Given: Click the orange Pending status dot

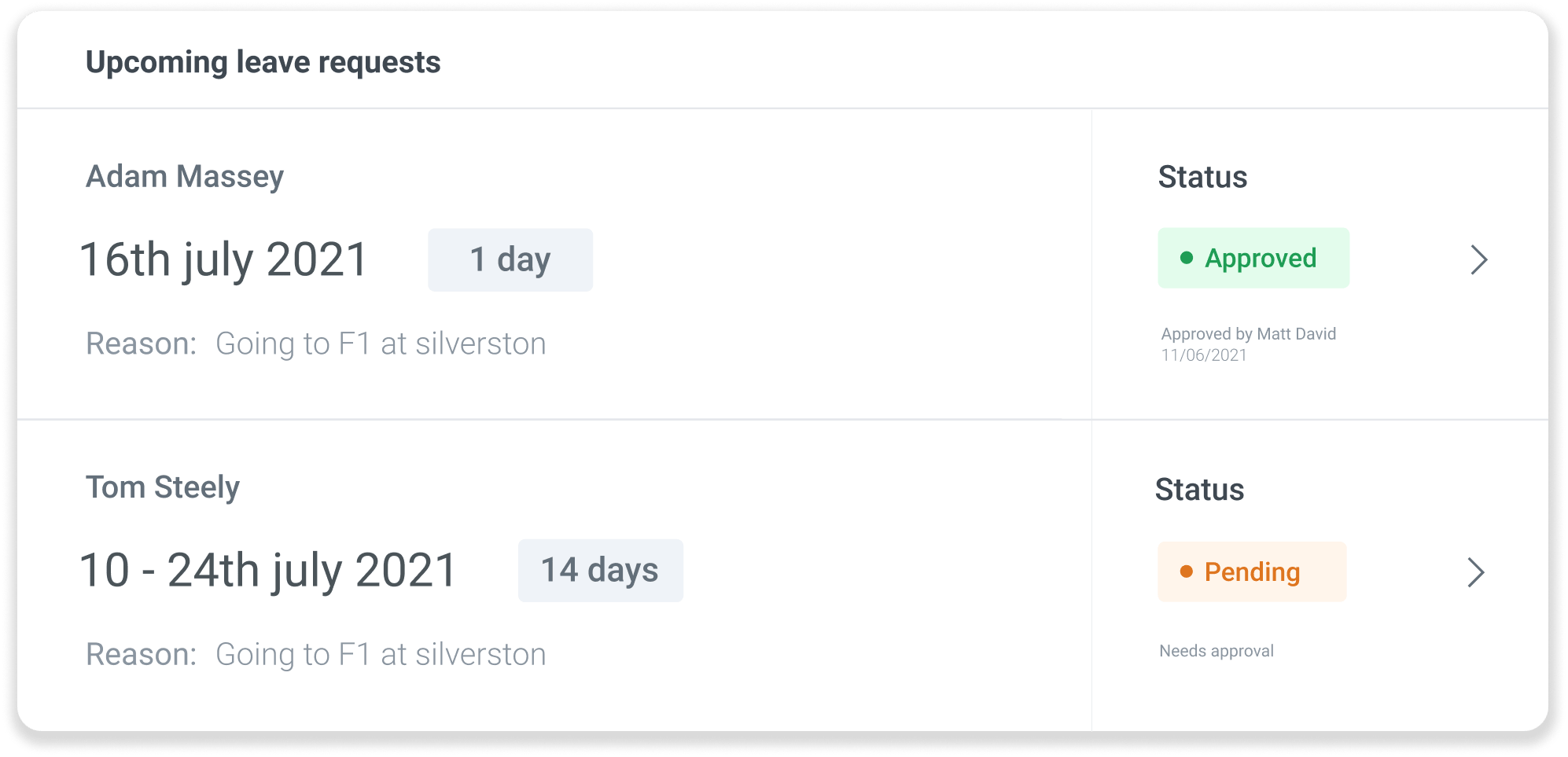Looking at the screenshot, I should 1187,571.
